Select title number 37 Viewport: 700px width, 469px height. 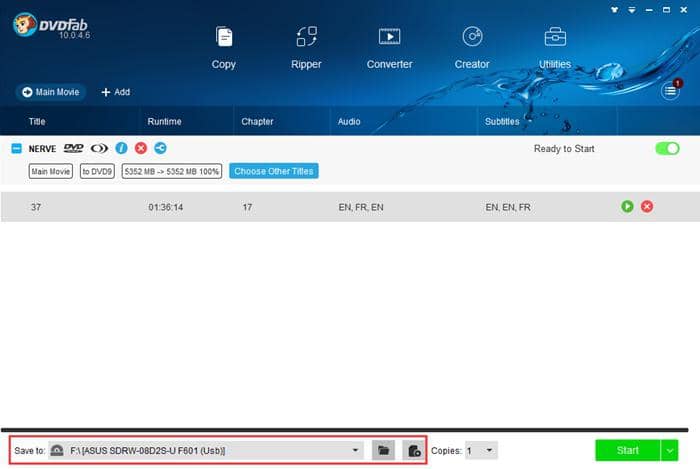(36, 207)
